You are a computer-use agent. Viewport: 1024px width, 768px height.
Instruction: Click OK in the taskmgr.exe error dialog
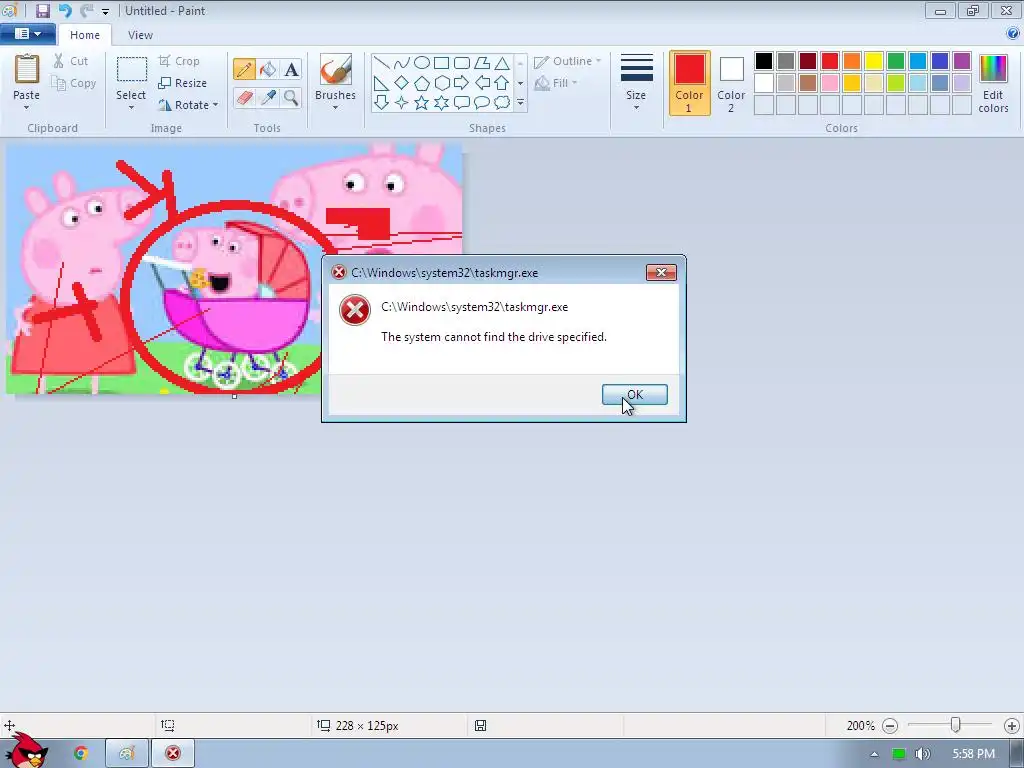click(635, 394)
